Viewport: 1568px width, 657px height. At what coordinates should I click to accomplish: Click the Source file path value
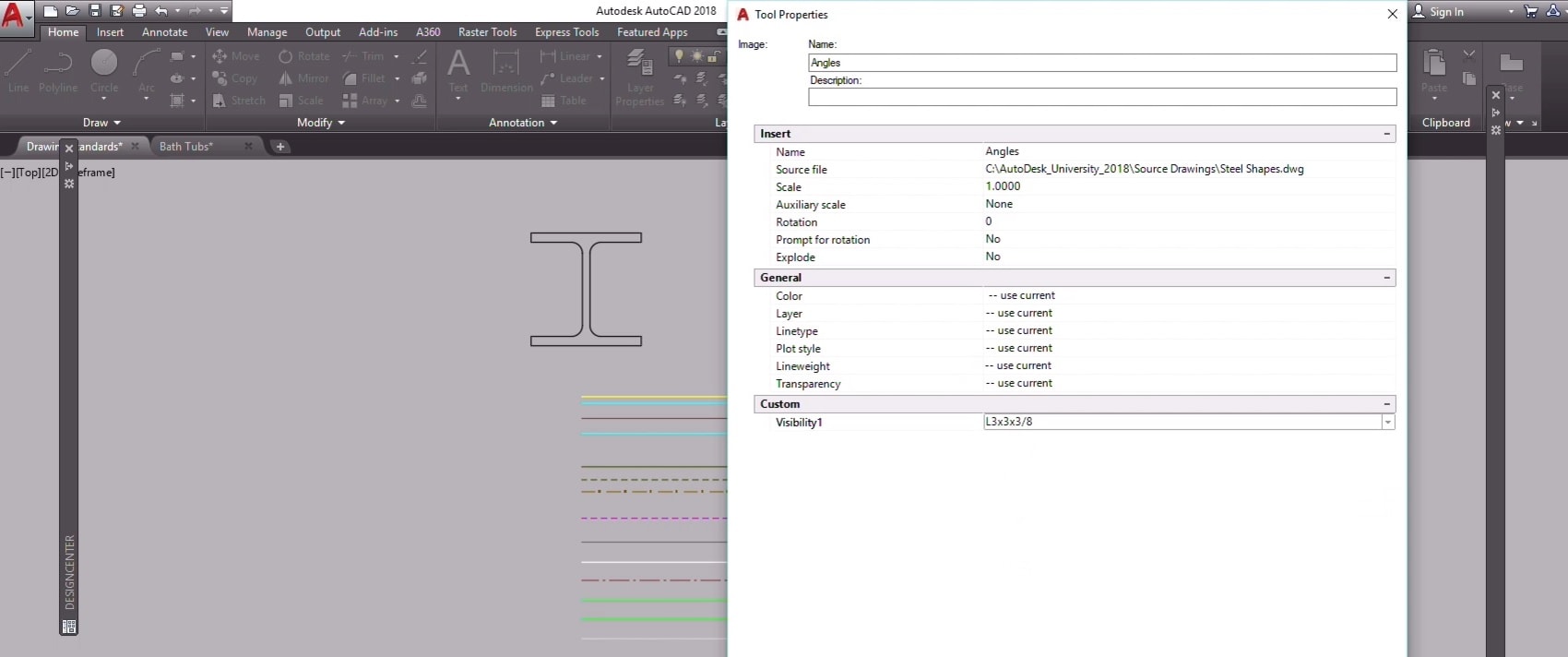[1145, 169]
